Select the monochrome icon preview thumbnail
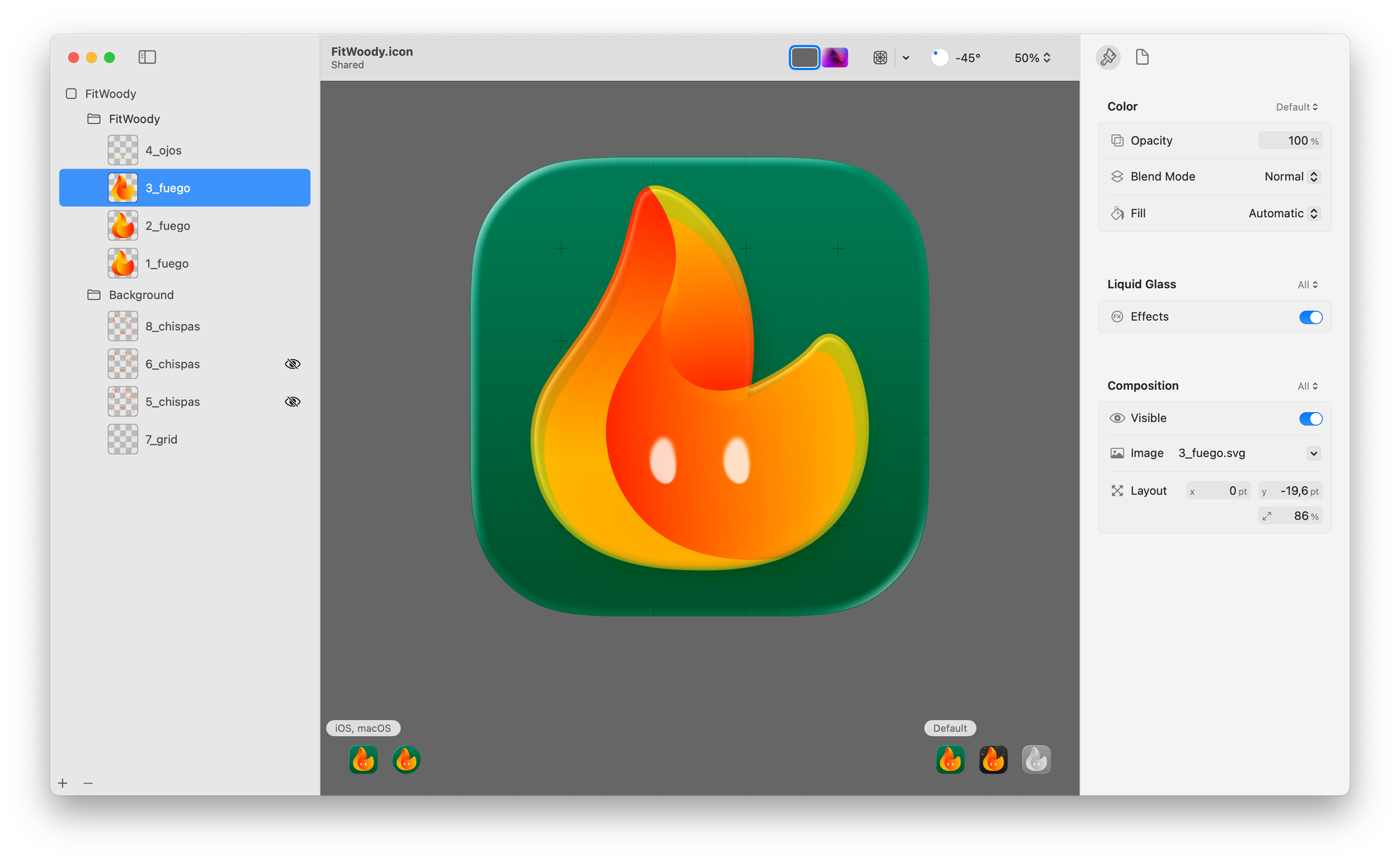This screenshot has width=1400, height=862. [x=1036, y=759]
